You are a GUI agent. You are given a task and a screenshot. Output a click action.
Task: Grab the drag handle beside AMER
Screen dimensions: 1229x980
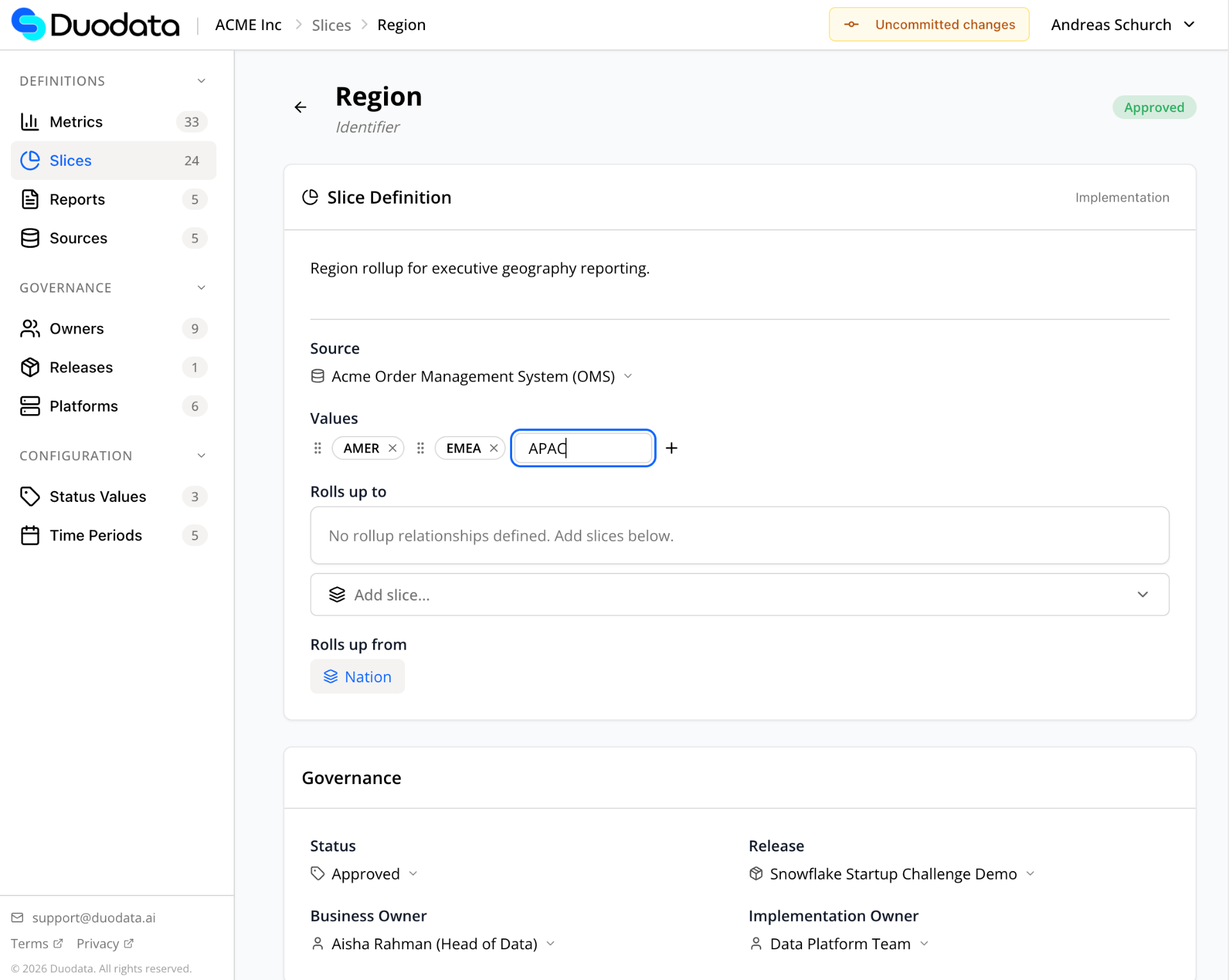317,448
